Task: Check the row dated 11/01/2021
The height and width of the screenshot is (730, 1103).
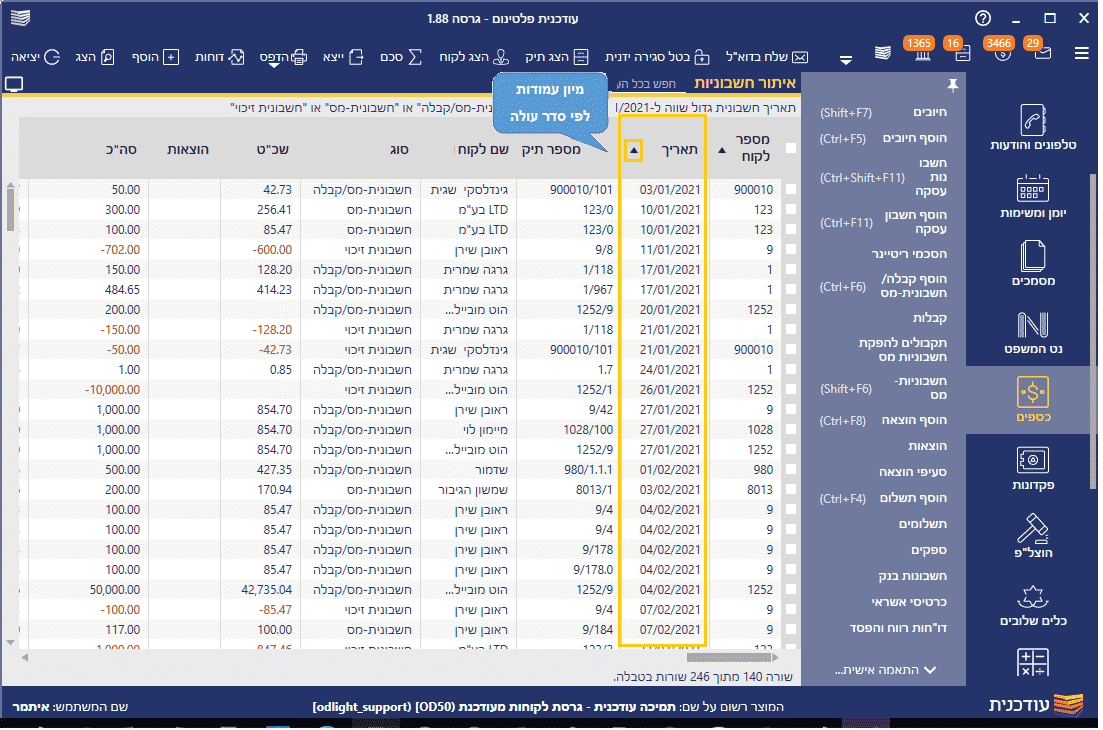Action: pos(791,249)
